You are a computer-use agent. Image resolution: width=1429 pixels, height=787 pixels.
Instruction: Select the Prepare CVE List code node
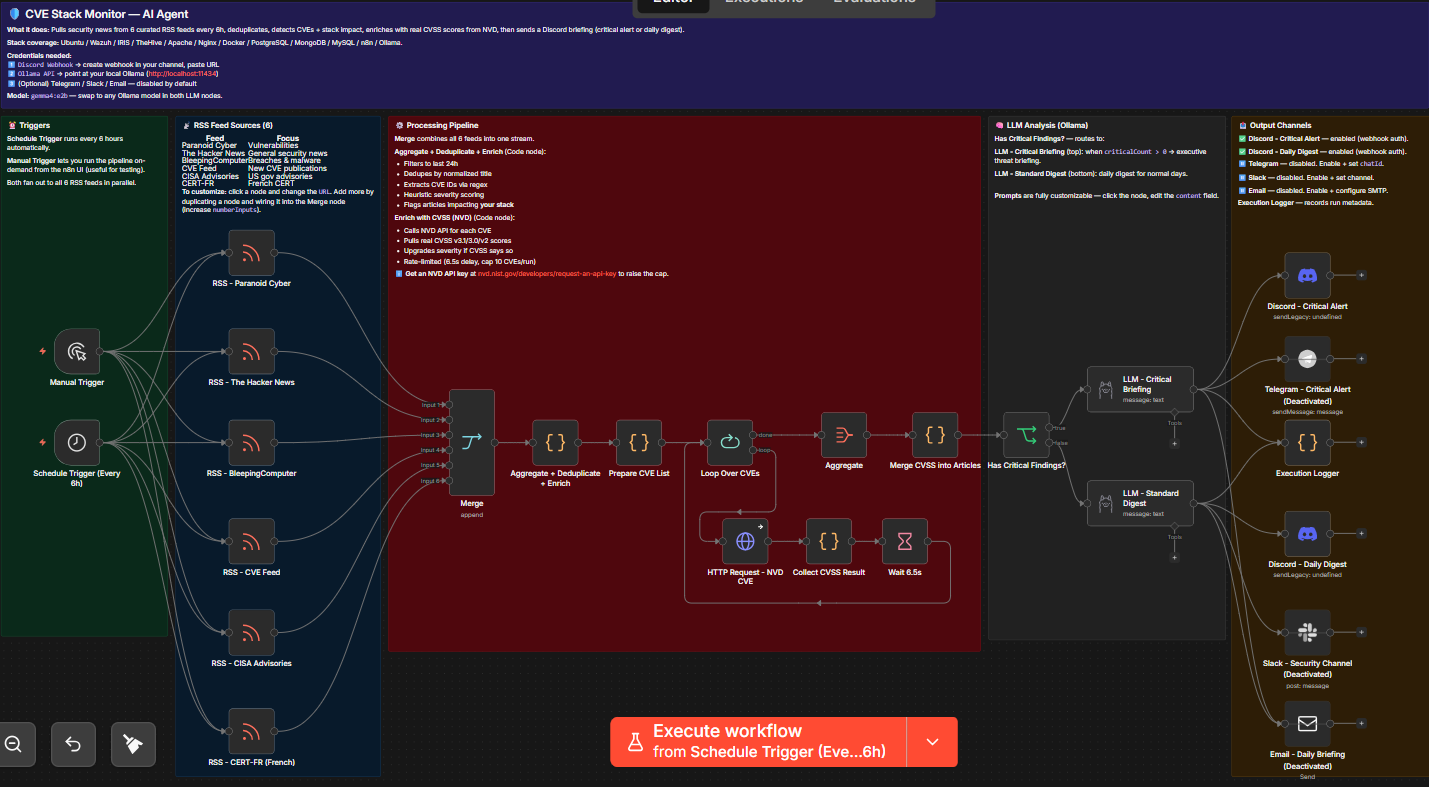click(639, 442)
